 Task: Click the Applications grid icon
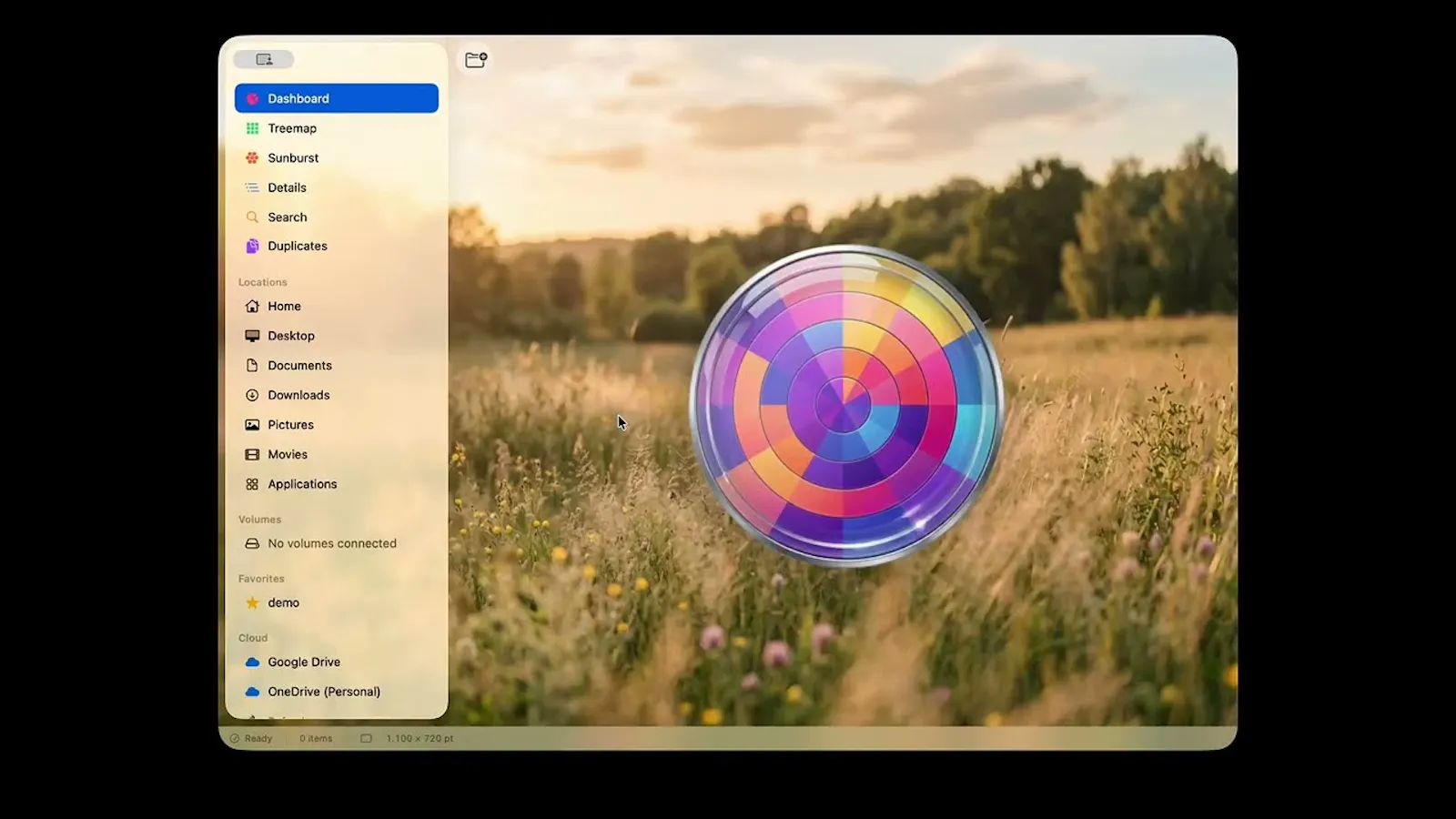coord(252,484)
